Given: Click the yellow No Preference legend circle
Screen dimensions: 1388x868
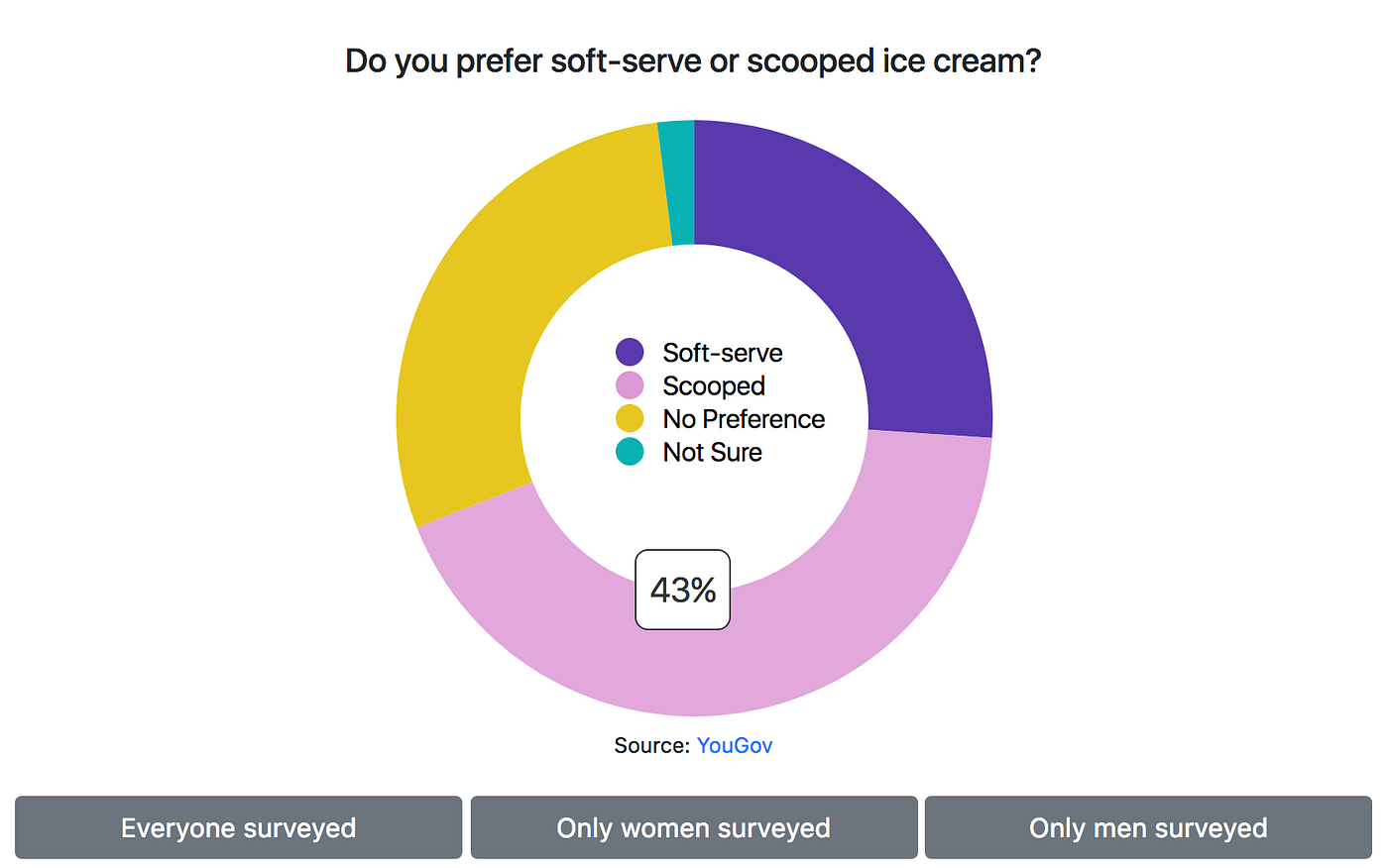Looking at the screenshot, I should click(x=630, y=419).
